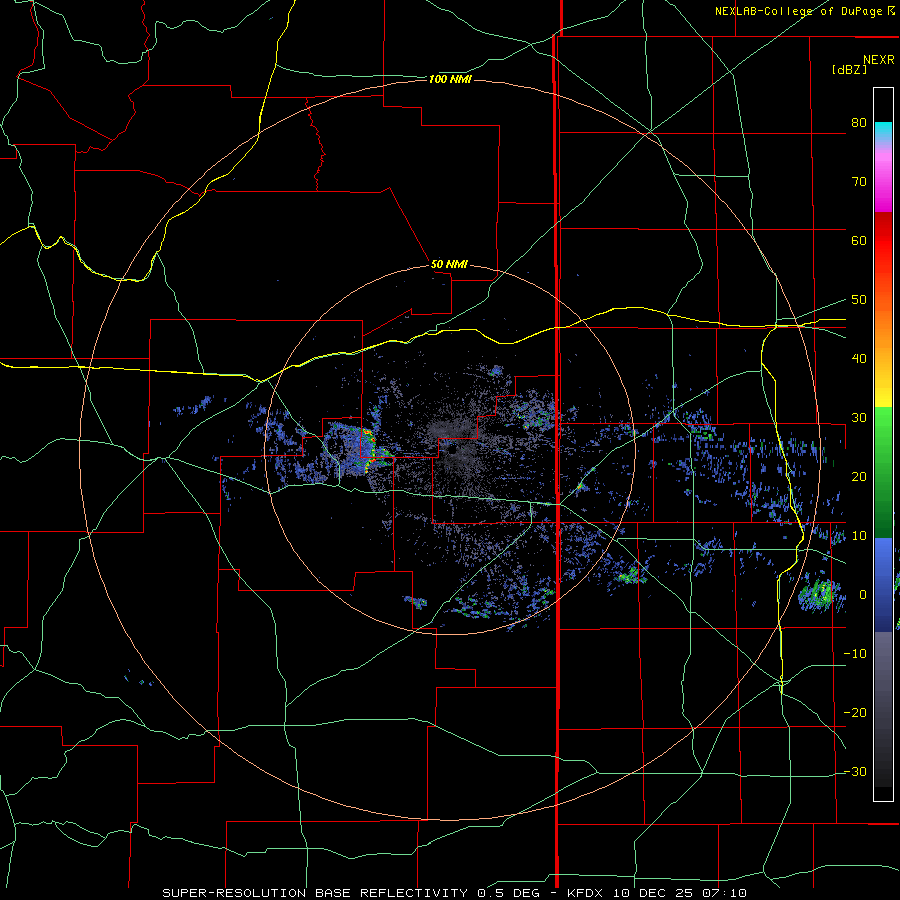Screen dimensions: 900x900
Task: Click the -10 dBZ scale value
Action: coord(855,654)
